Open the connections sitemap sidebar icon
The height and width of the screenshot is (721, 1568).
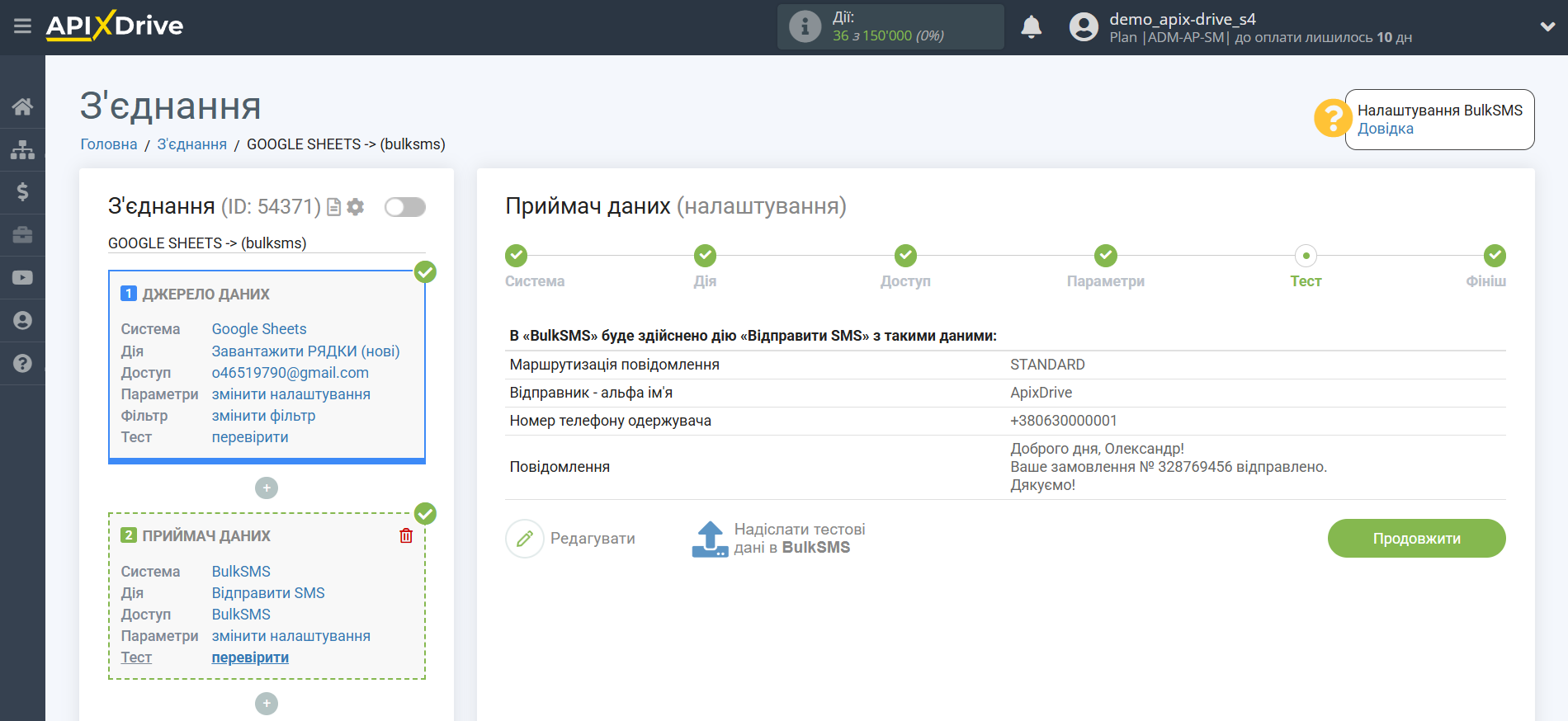pyautogui.click(x=22, y=149)
